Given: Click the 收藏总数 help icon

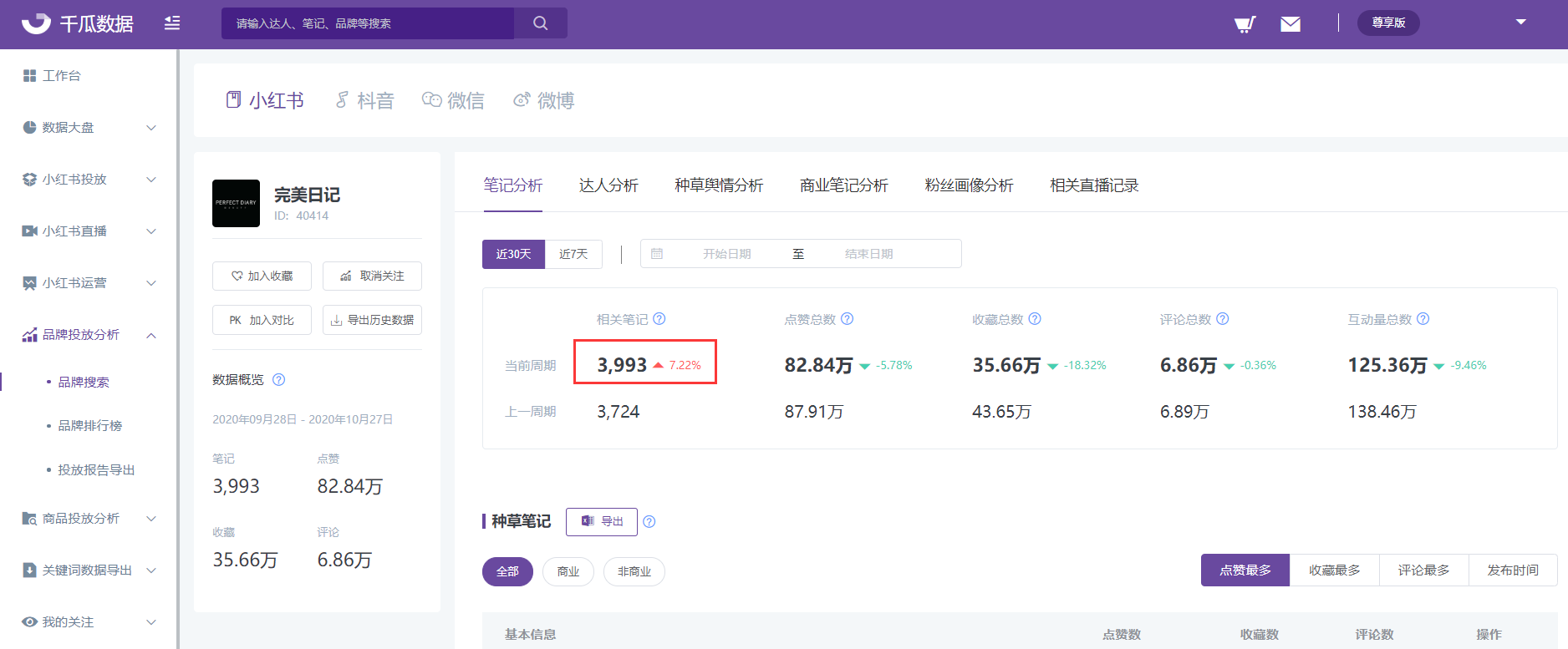Looking at the screenshot, I should tap(1035, 319).
